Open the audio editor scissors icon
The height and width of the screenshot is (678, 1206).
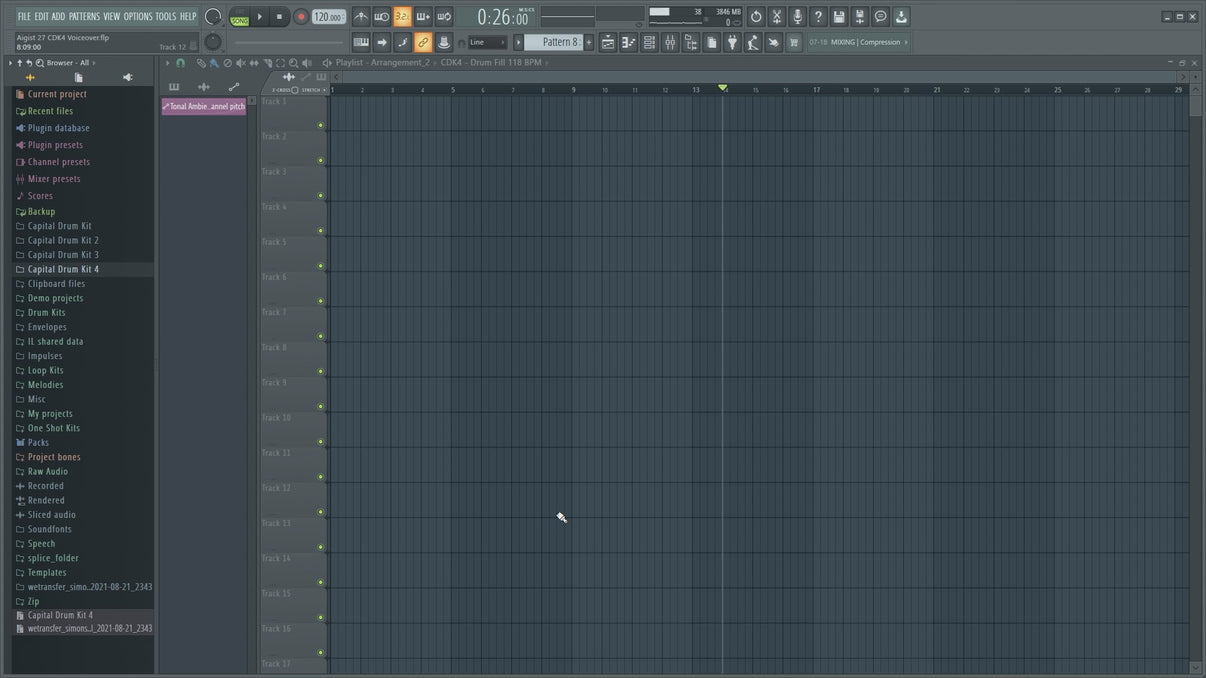(777, 17)
